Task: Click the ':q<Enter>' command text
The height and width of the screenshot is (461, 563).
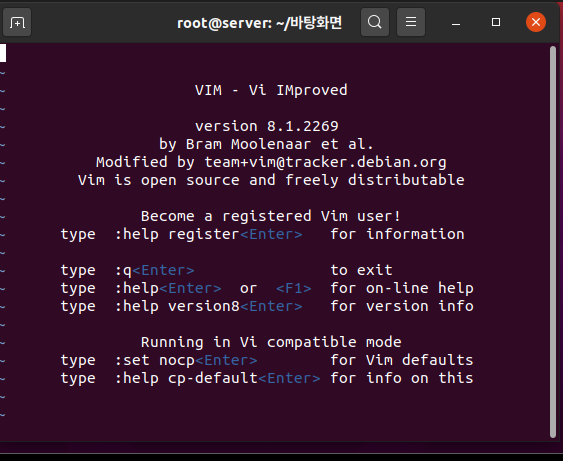Action: (154, 270)
